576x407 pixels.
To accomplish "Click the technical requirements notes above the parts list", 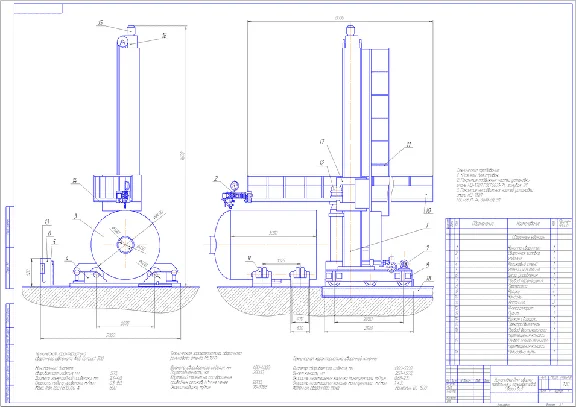I will pos(495,185).
